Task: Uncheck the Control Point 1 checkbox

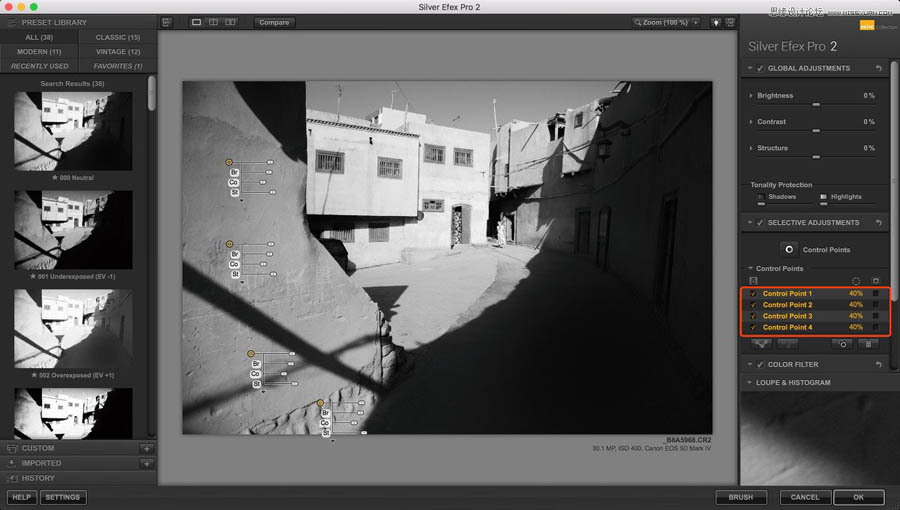Action: click(x=753, y=294)
